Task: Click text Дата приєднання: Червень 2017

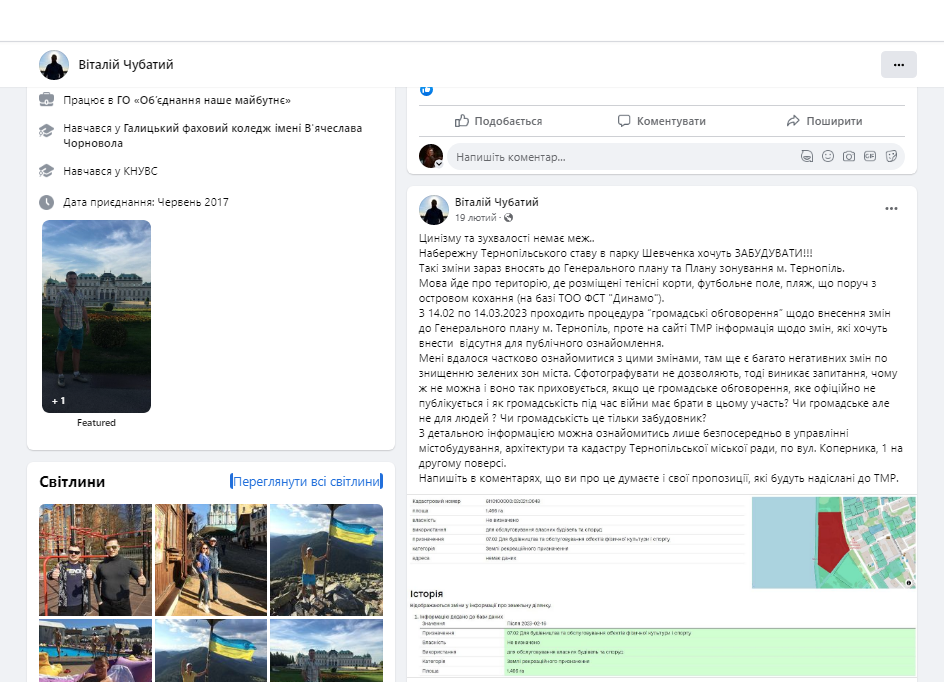Action: point(146,202)
